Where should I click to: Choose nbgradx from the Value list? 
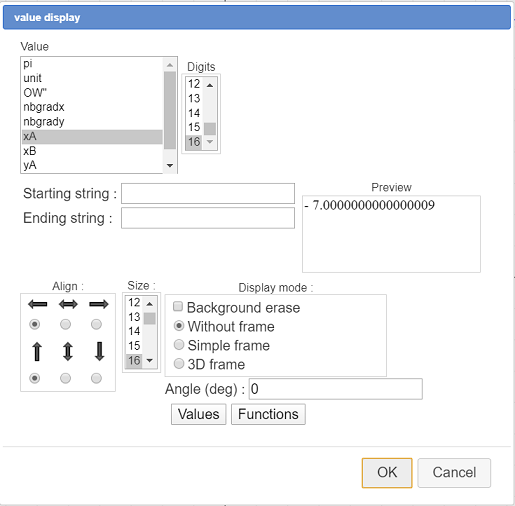(x=92, y=107)
